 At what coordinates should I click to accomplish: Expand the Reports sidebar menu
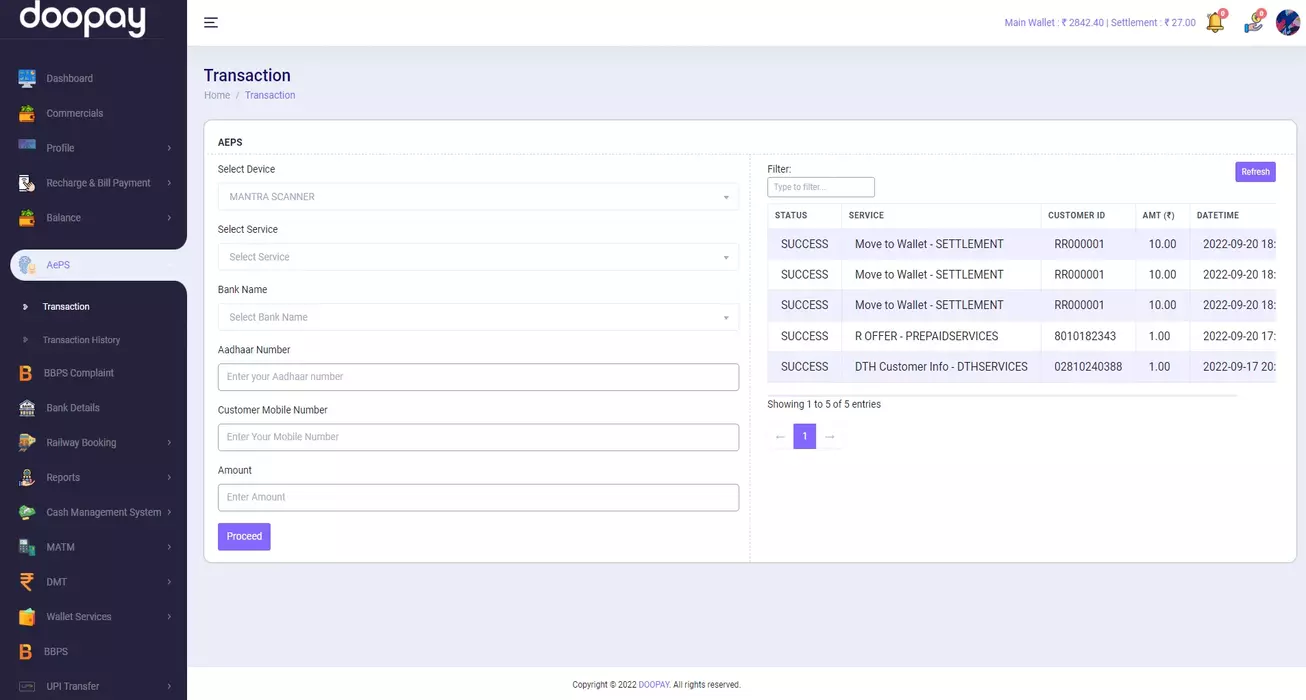[x=94, y=478]
